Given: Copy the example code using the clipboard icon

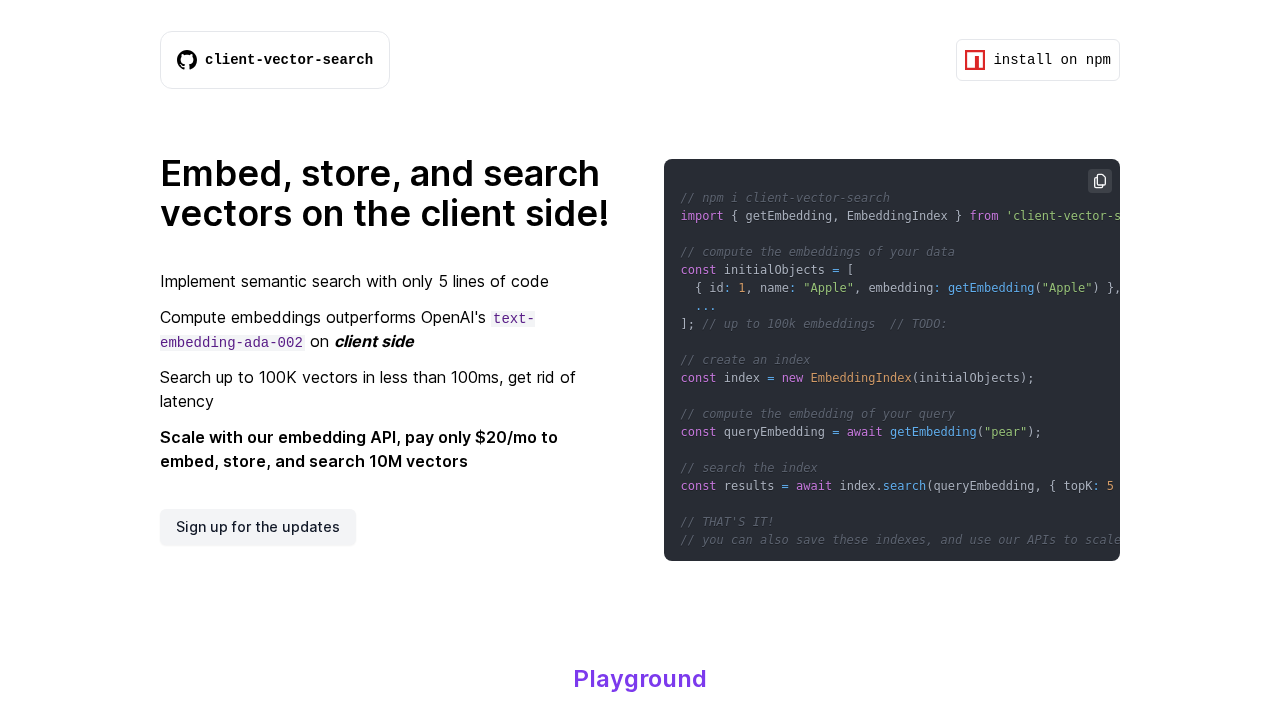Looking at the screenshot, I should 1099,180.
